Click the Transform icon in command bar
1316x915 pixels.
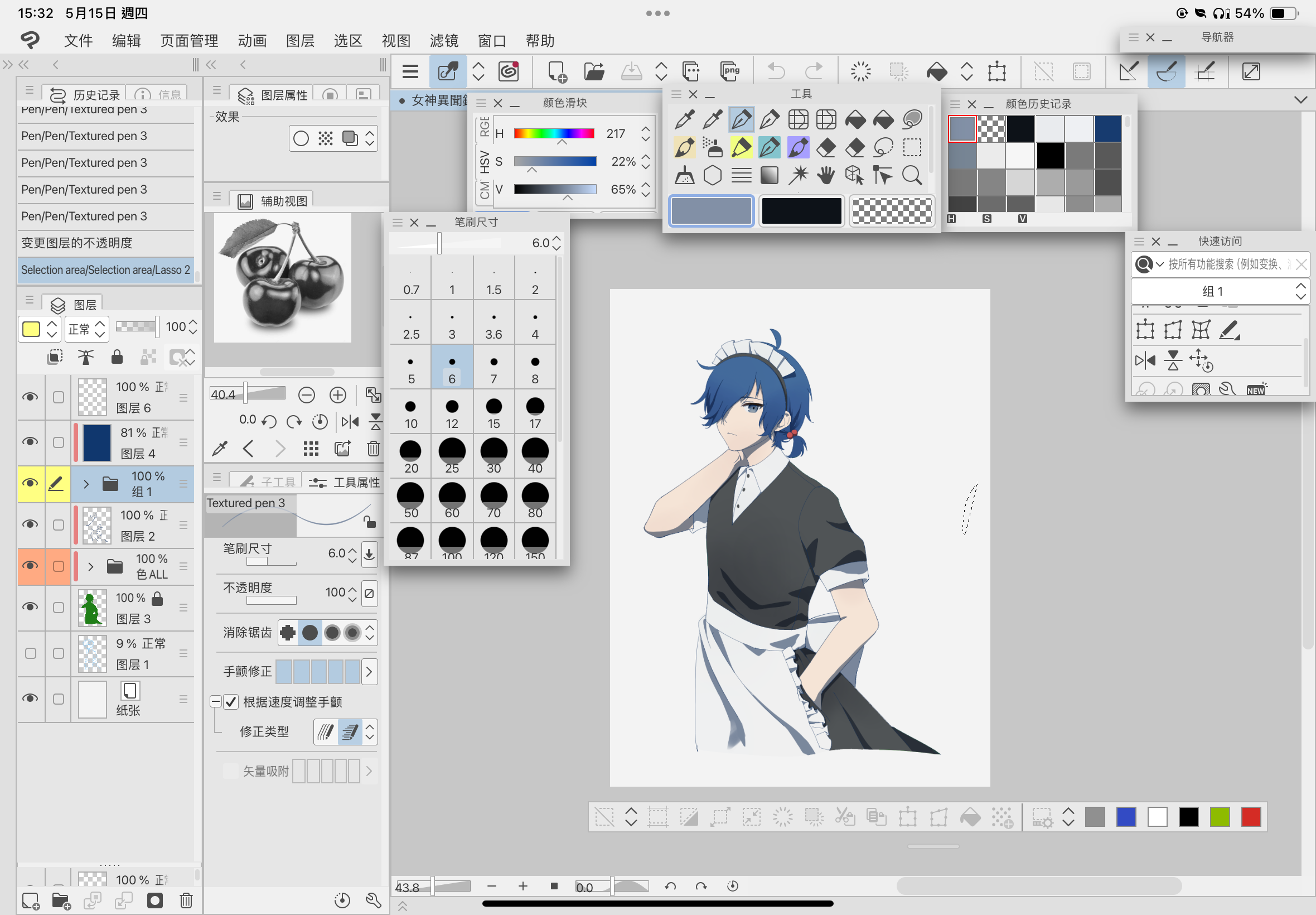tap(996, 71)
